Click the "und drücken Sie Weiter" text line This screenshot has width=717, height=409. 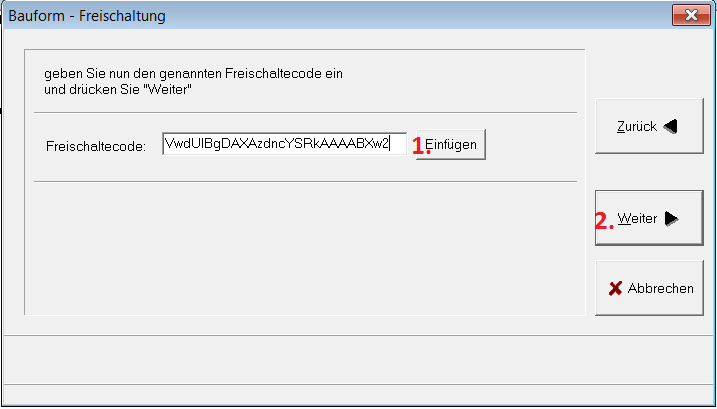(x=118, y=90)
